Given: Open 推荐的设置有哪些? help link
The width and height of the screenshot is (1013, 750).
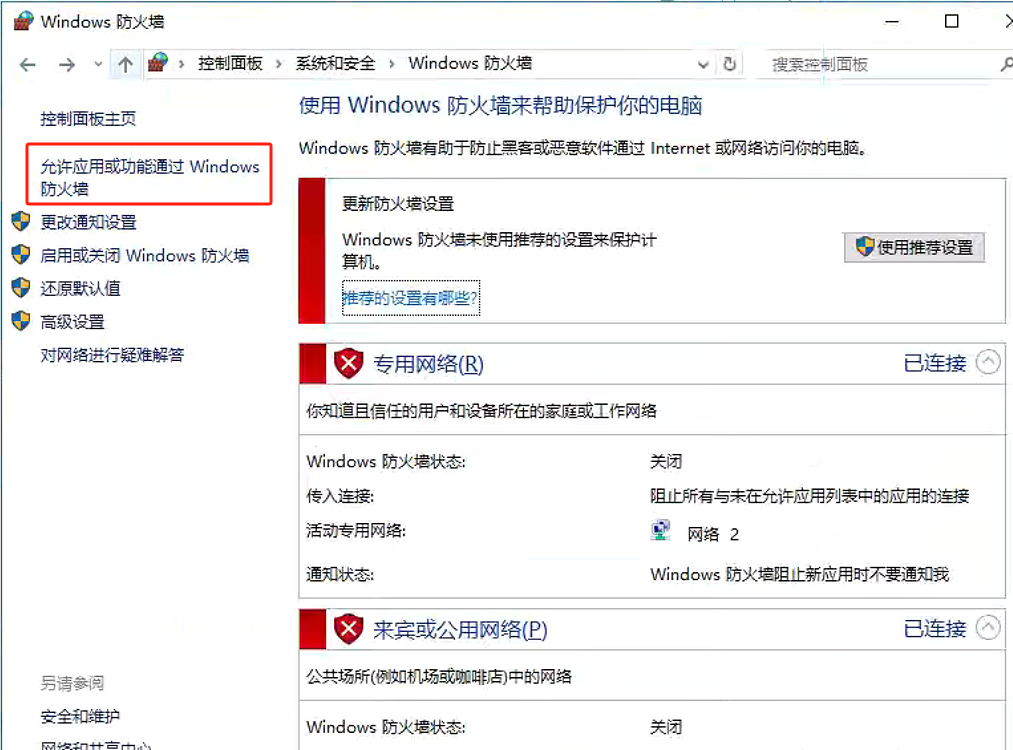Looking at the screenshot, I should (x=411, y=298).
